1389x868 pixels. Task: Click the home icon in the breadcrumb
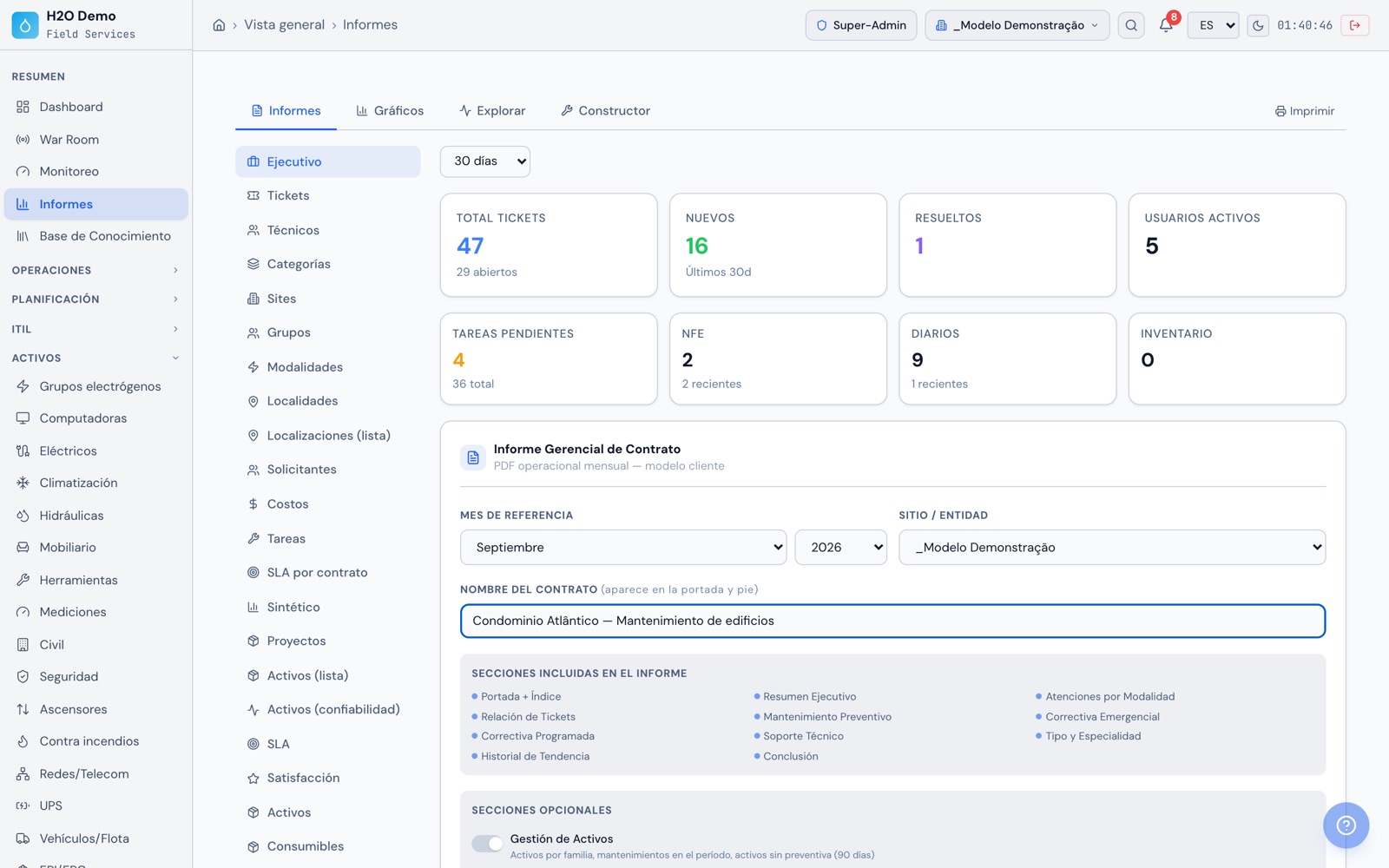219,25
